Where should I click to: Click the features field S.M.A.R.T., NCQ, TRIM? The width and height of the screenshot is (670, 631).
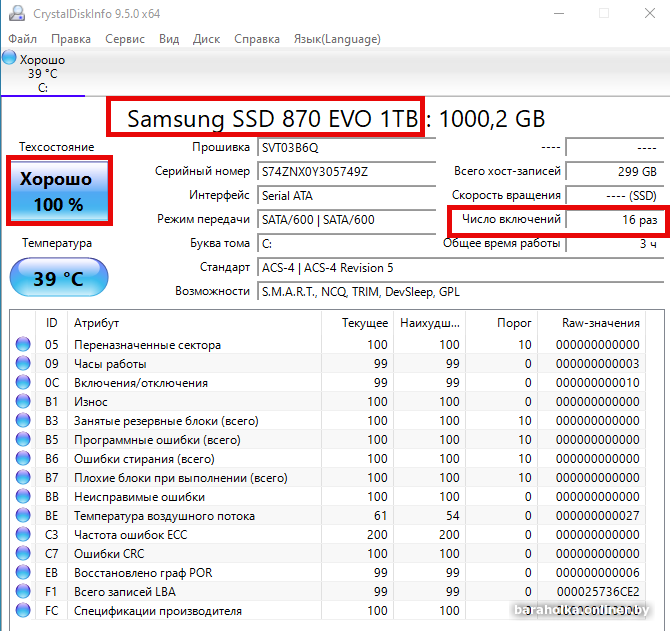pos(461,292)
